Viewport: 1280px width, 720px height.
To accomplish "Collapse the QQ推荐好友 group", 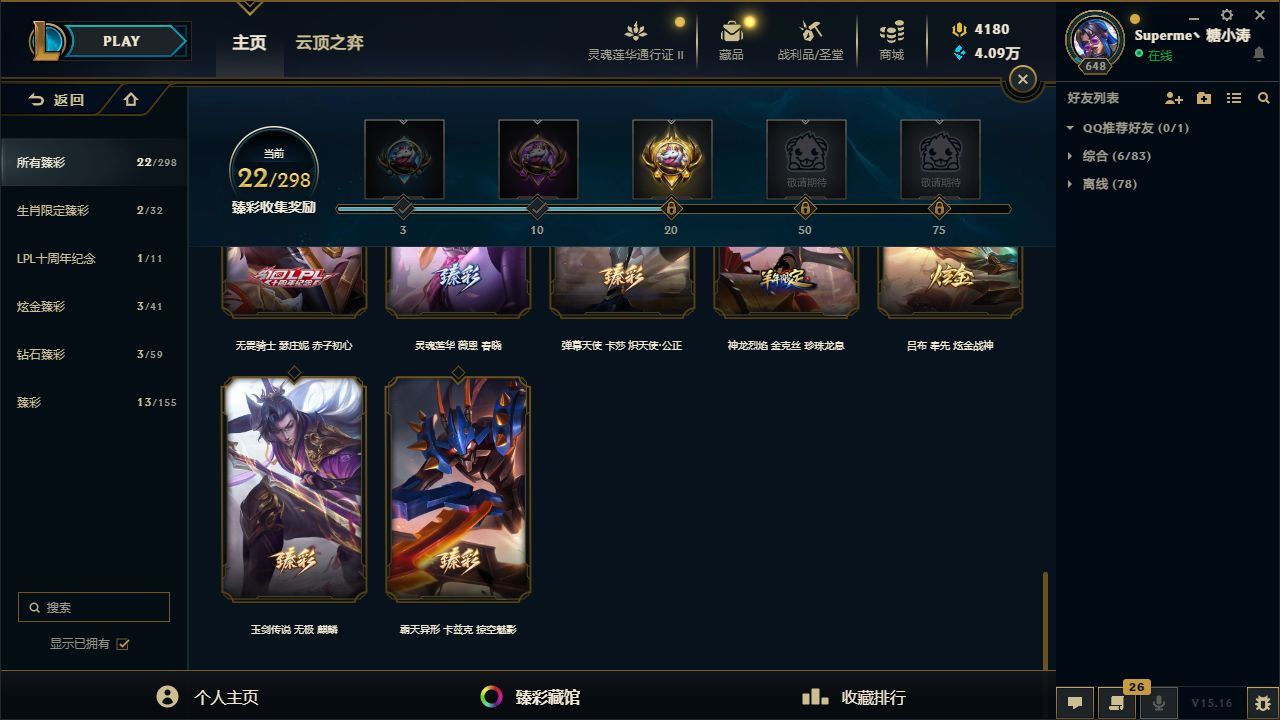I will pos(1070,128).
